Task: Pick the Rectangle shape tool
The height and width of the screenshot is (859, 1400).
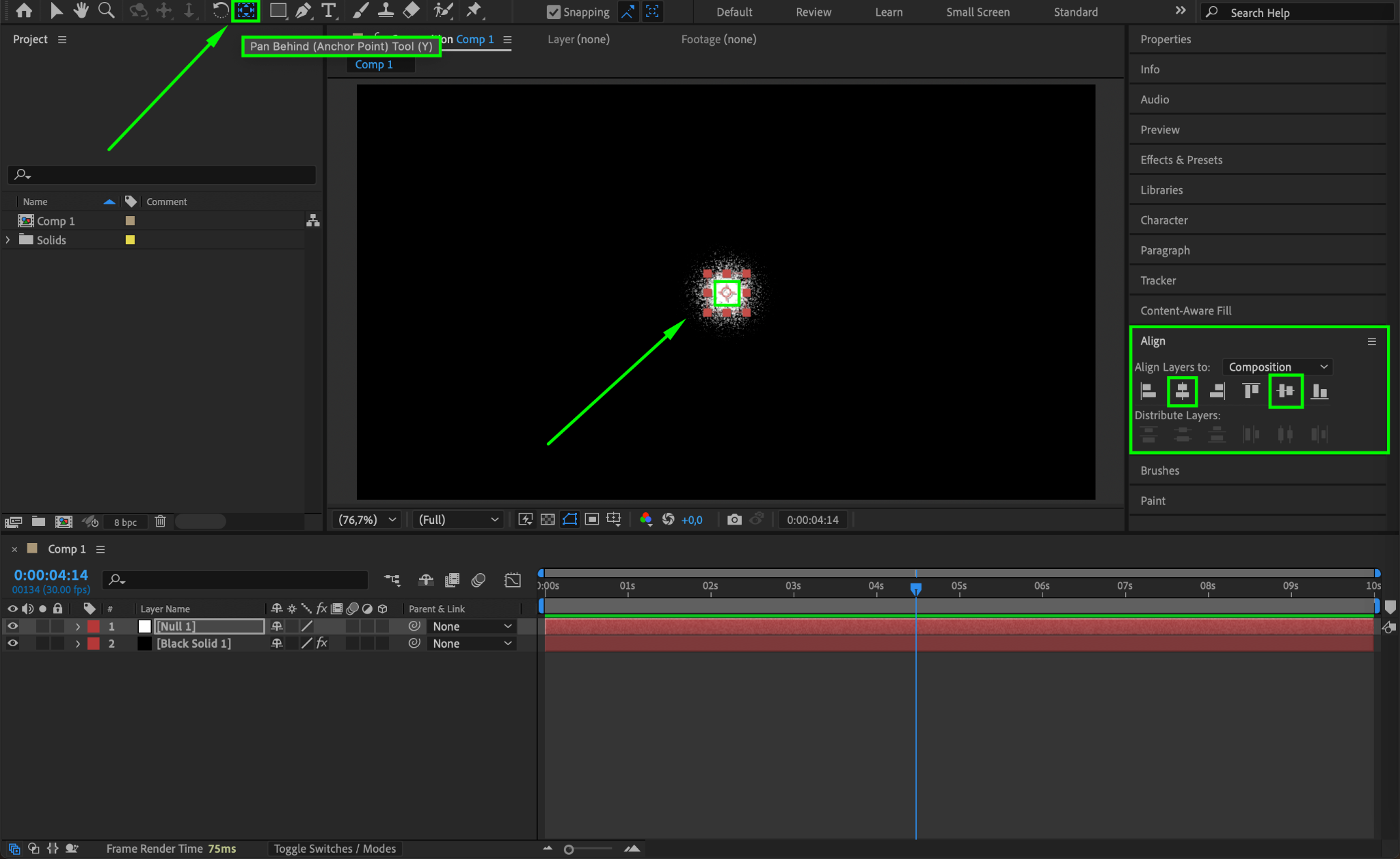Action: [x=278, y=11]
